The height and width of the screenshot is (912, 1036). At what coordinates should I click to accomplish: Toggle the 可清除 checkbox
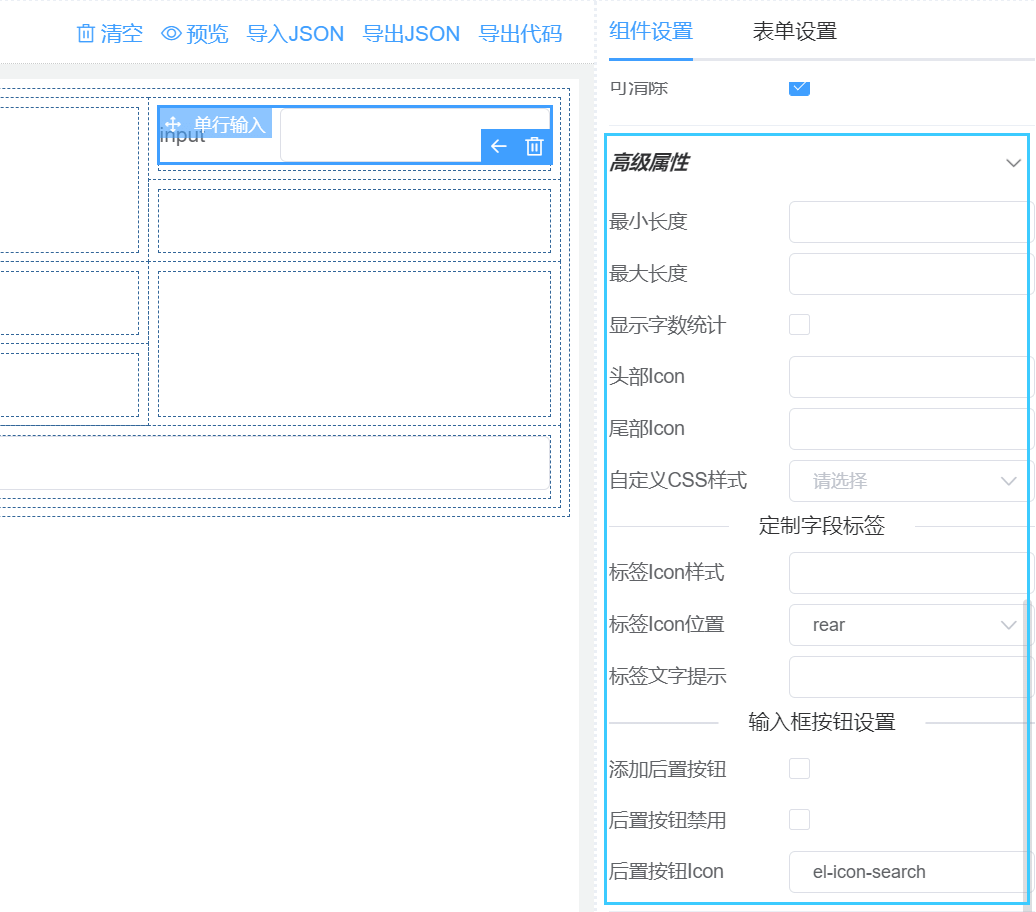(x=799, y=88)
